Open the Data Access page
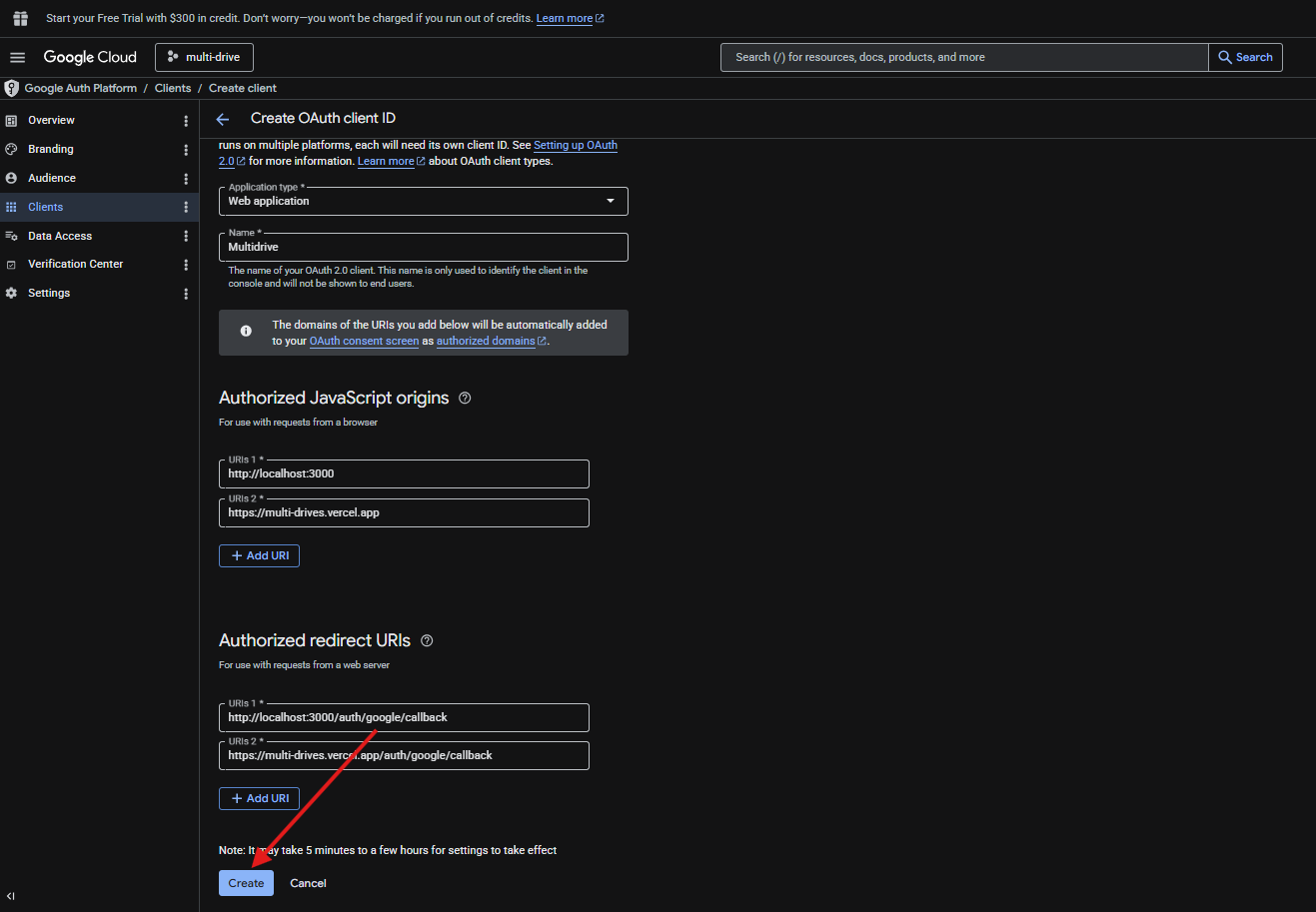This screenshot has height=912, width=1316. coord(60,236)
